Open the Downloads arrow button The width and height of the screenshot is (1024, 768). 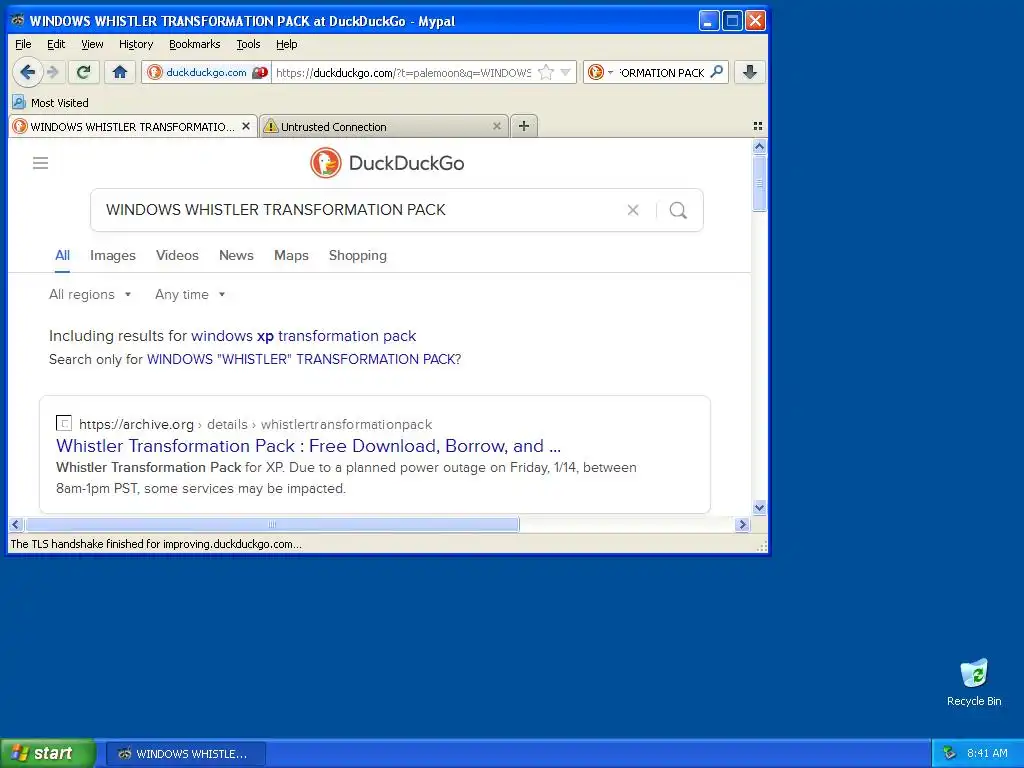point(750,72)
